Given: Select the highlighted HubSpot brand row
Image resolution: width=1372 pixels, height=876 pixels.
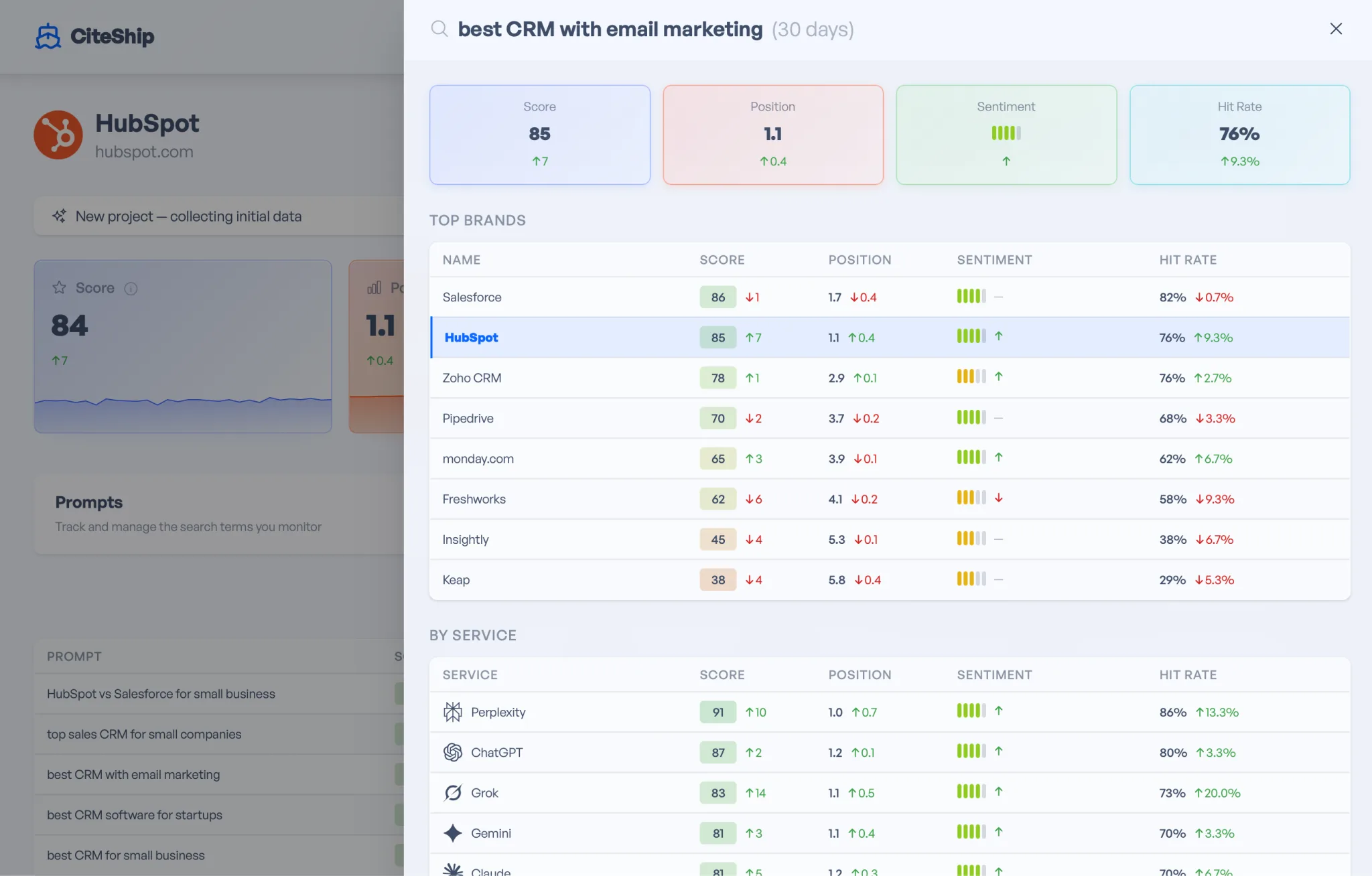Looking at the screenshot, I should tap(890, 338).
